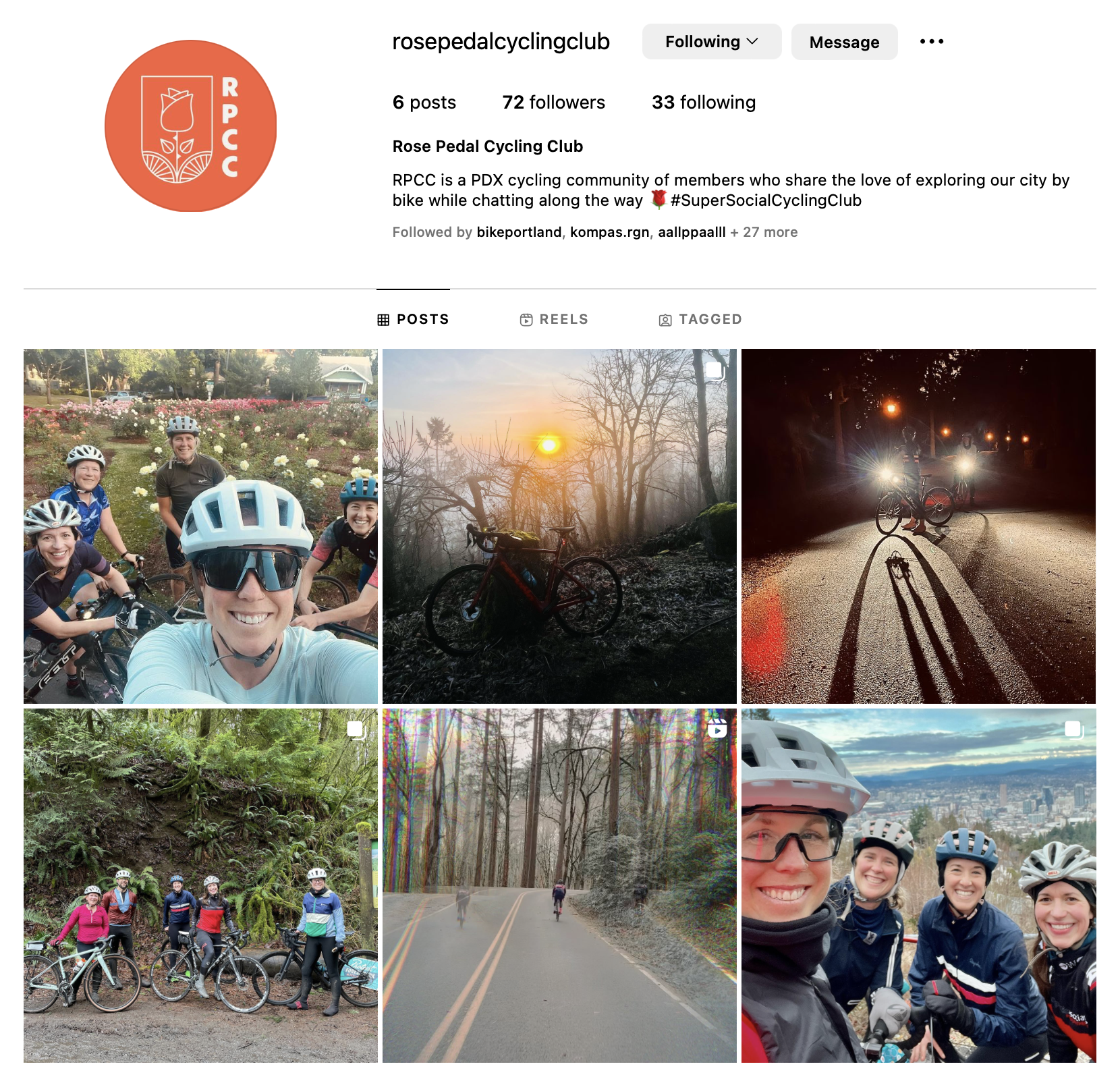Click the reels icon beside REELS
1120x1081 pixels.
tap(526, 320)
